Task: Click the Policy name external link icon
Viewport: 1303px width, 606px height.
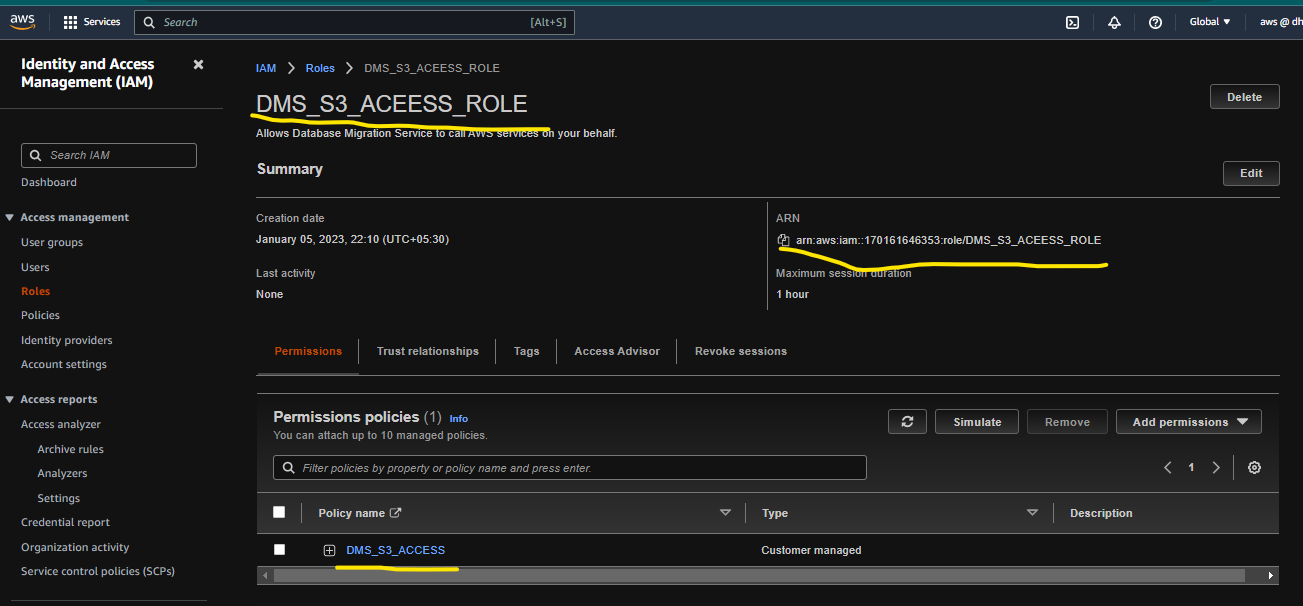Action: 395,513
